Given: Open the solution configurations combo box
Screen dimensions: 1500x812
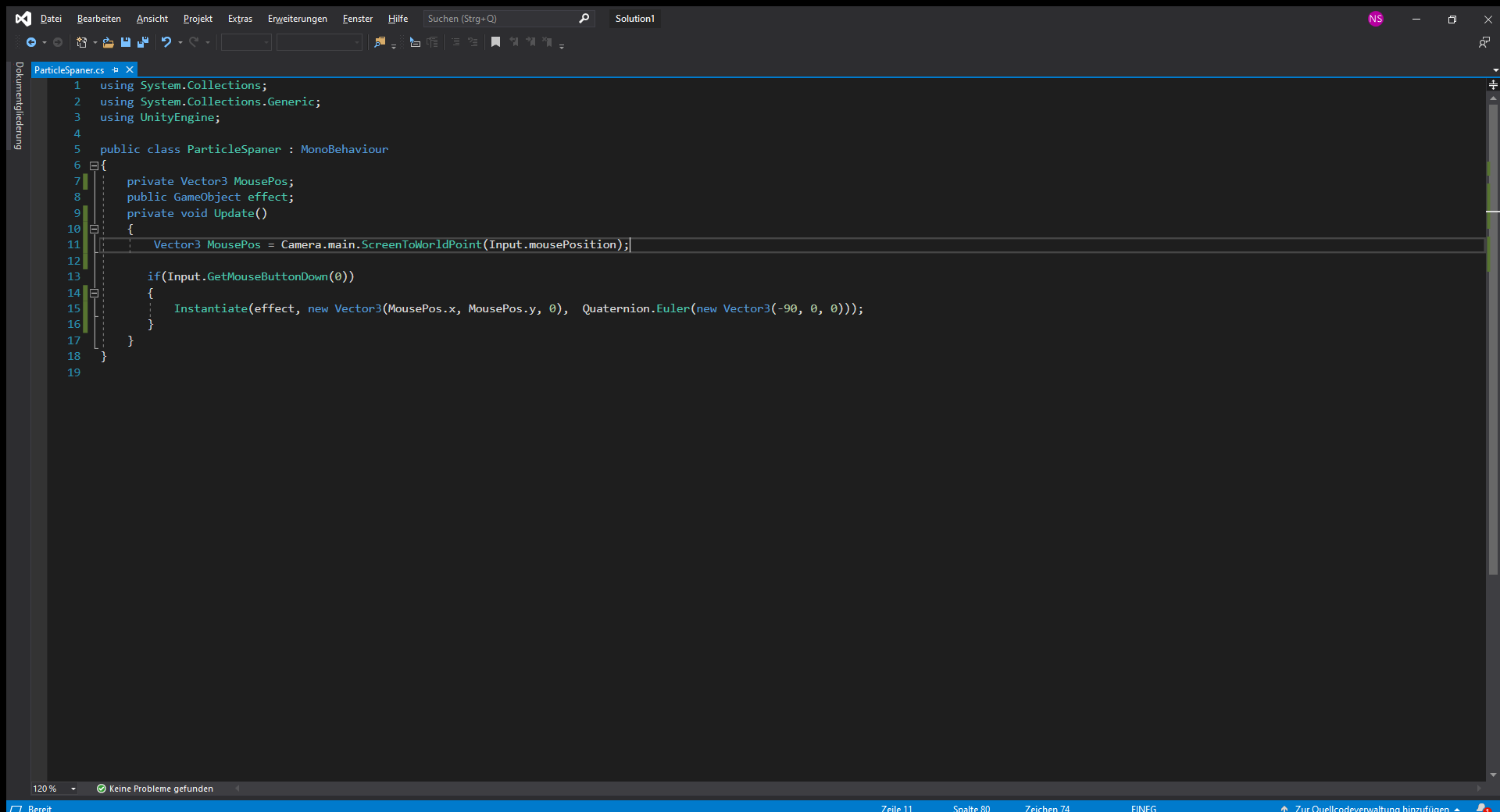Looking at the screenshot, I should click(x=246, y=42).
